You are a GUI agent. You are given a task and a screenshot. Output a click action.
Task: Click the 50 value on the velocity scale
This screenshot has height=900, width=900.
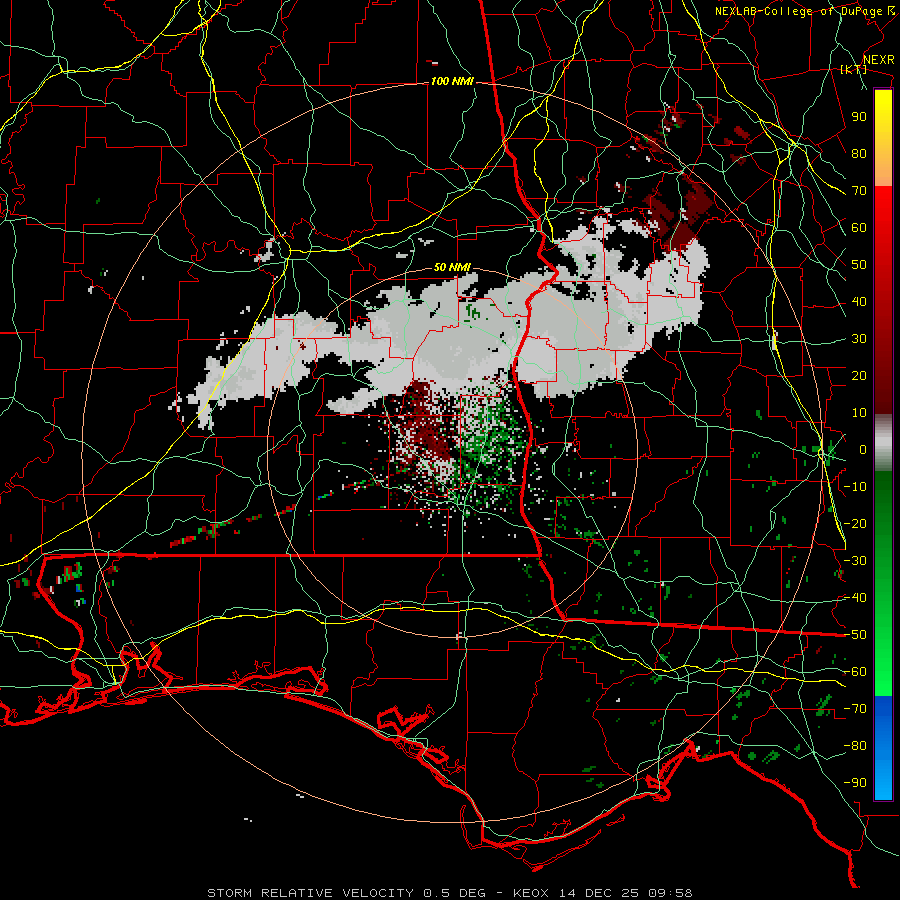pyautogui.click(x=859, y=265)
